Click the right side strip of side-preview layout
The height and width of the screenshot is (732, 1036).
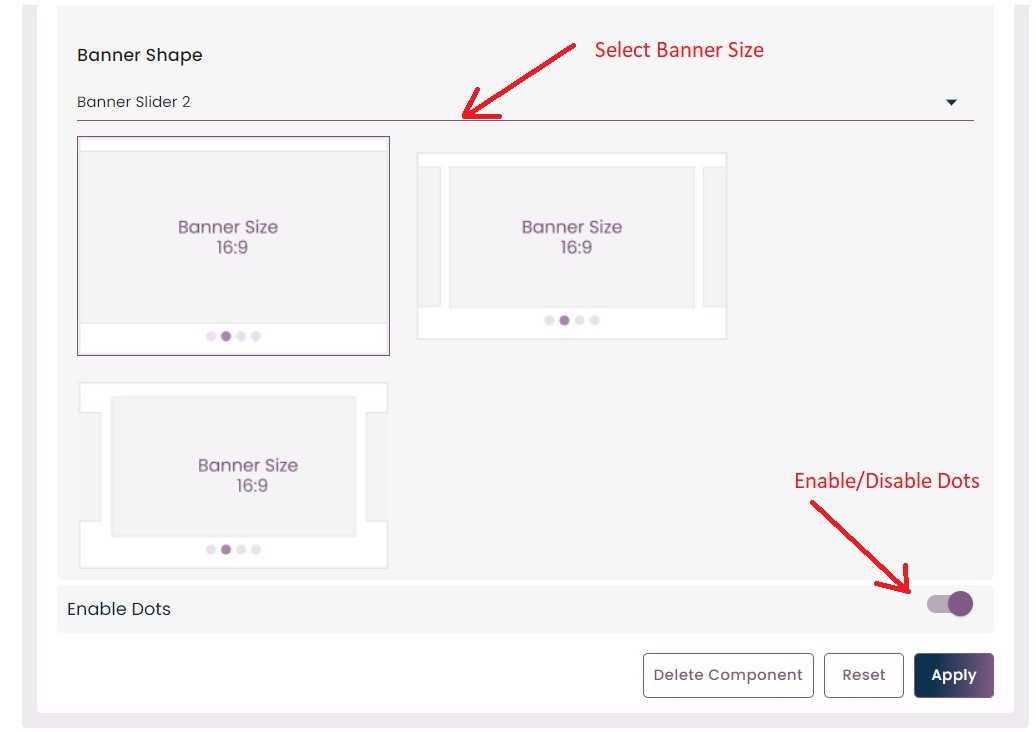tap(714, 237)
